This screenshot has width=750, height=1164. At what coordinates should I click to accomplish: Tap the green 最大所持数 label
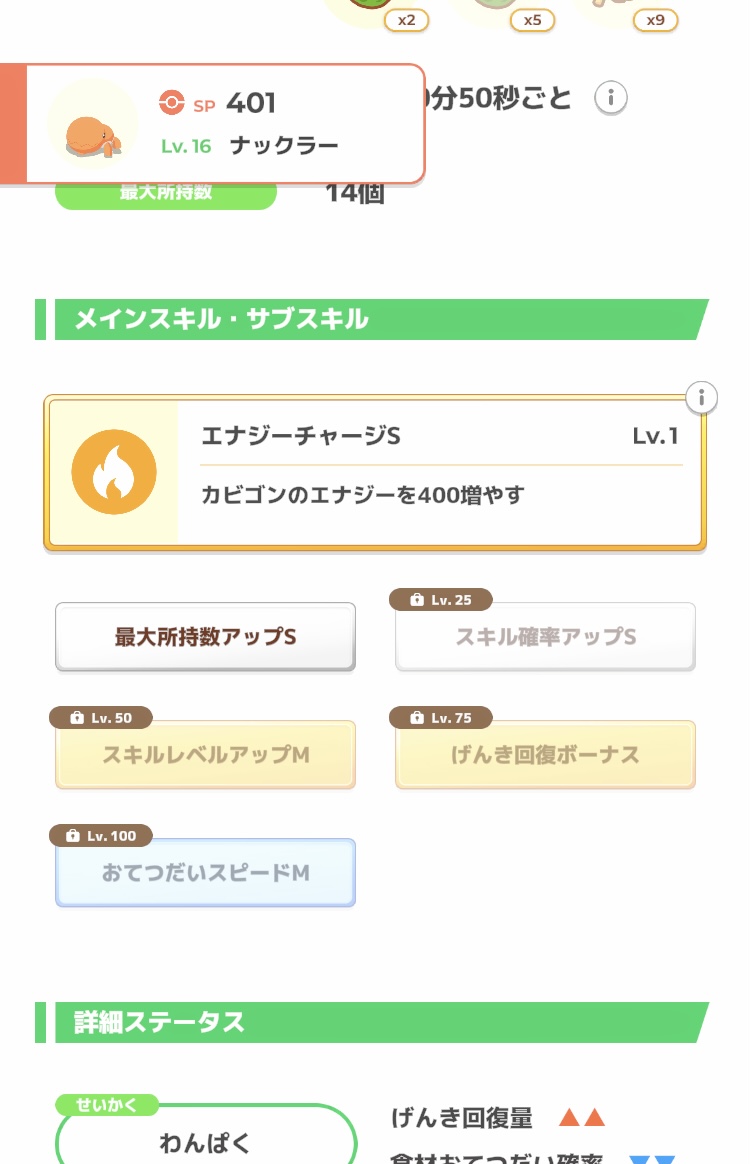[165, 195]
